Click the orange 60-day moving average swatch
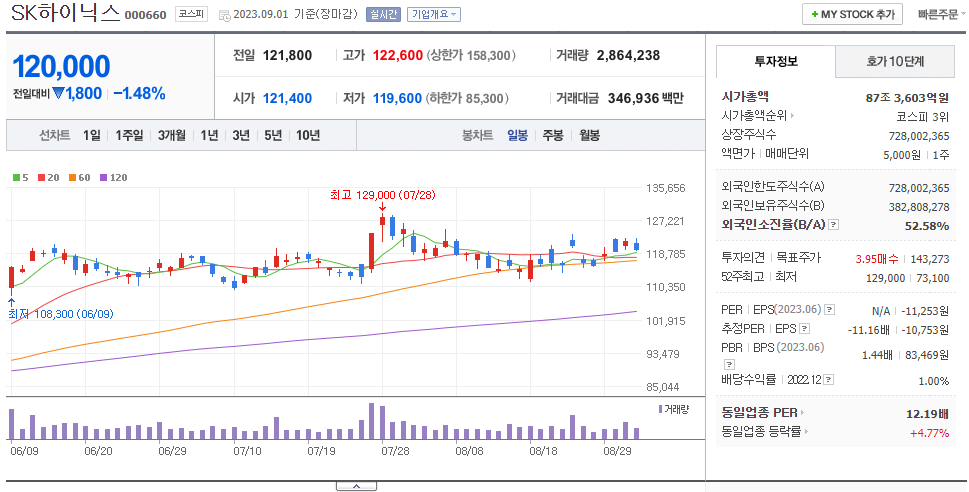This screenshot has height=492, width=969. (72, 177)
